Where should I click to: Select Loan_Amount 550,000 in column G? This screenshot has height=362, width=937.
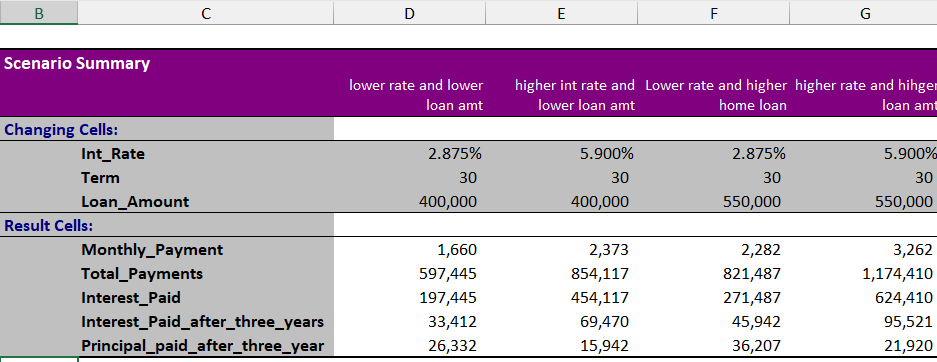pyautogui.click(x=904, y=202)
